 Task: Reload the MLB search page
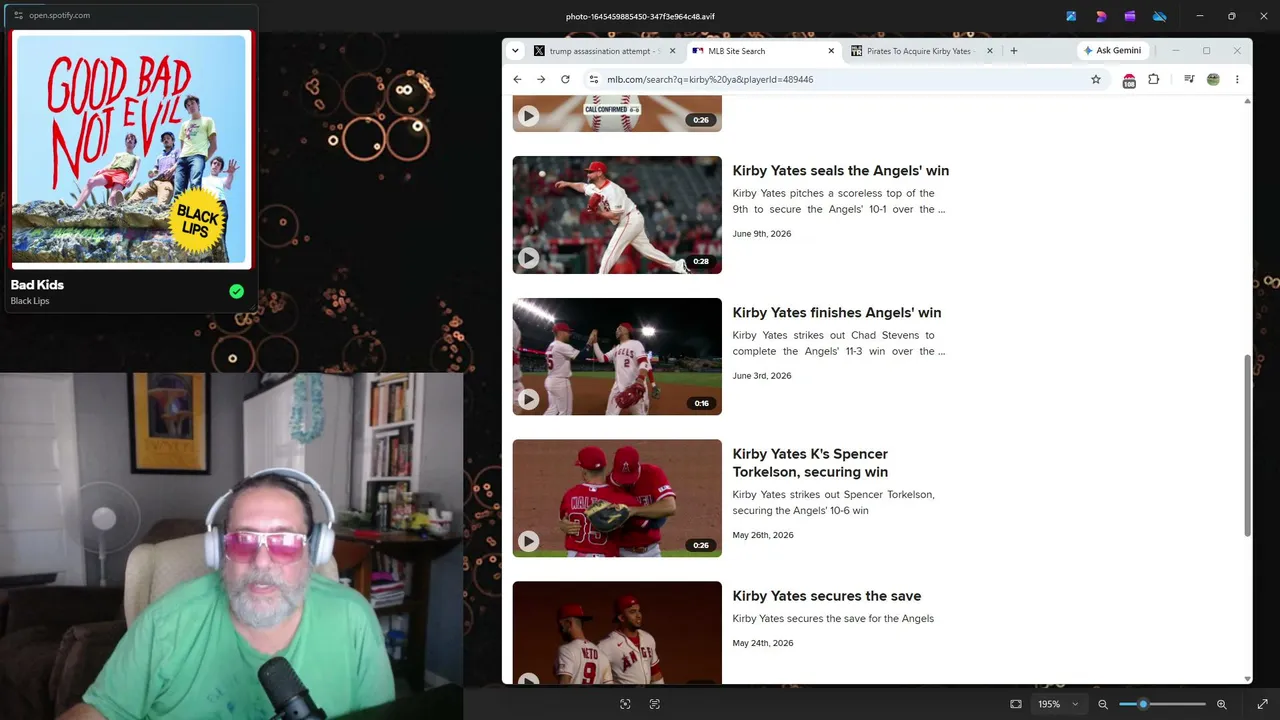click(565, 80)
